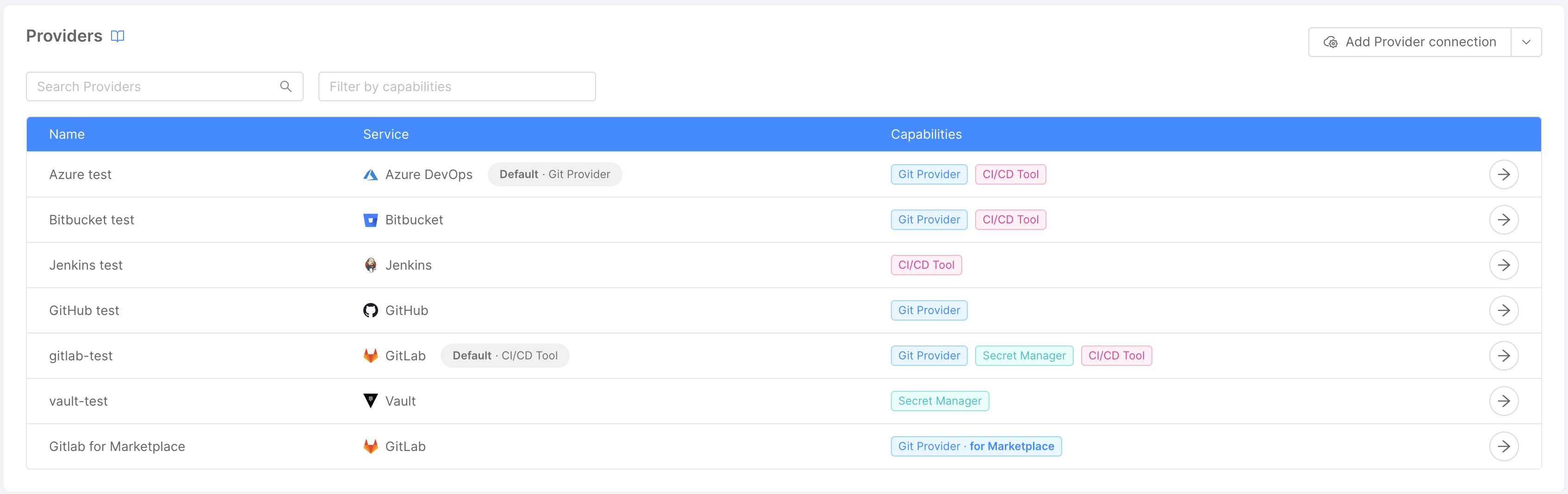The width and height of the screenshot is (1568, 494).
Task: Select the GitLab fox icon for gitlab-test
Action: (x=371, y=355)
